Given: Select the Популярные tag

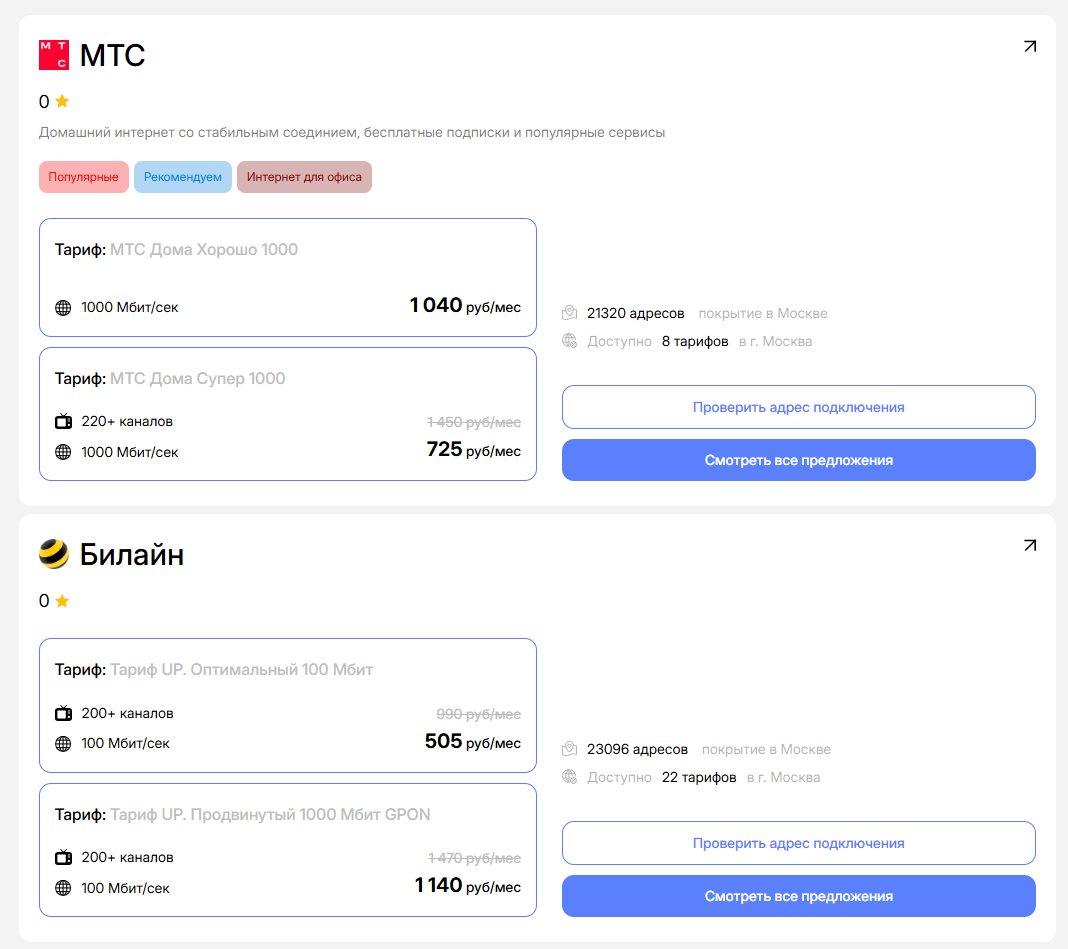Looking at the screenshot, I should [84, 177].
